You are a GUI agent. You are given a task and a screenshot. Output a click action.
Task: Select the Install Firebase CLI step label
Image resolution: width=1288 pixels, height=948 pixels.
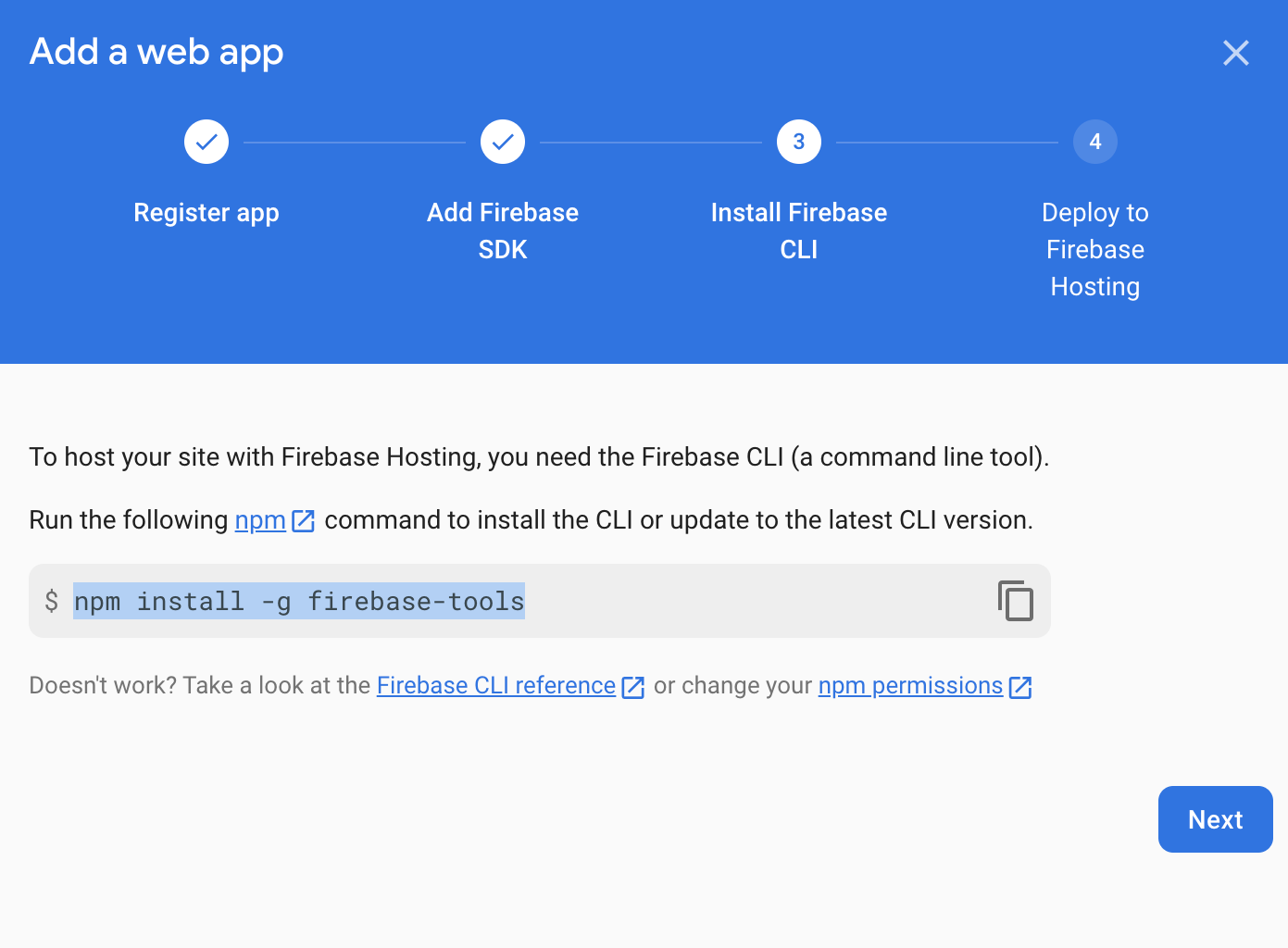(x=799, y=231)
